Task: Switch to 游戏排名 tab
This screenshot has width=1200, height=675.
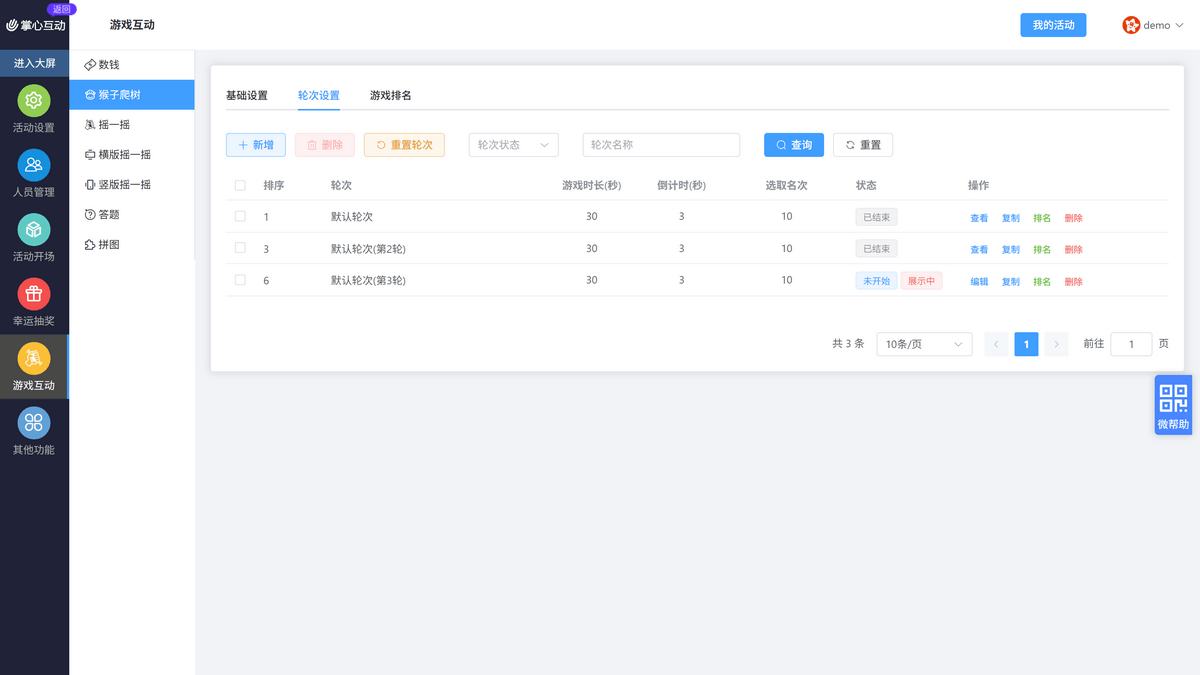Action: (391, 96)
